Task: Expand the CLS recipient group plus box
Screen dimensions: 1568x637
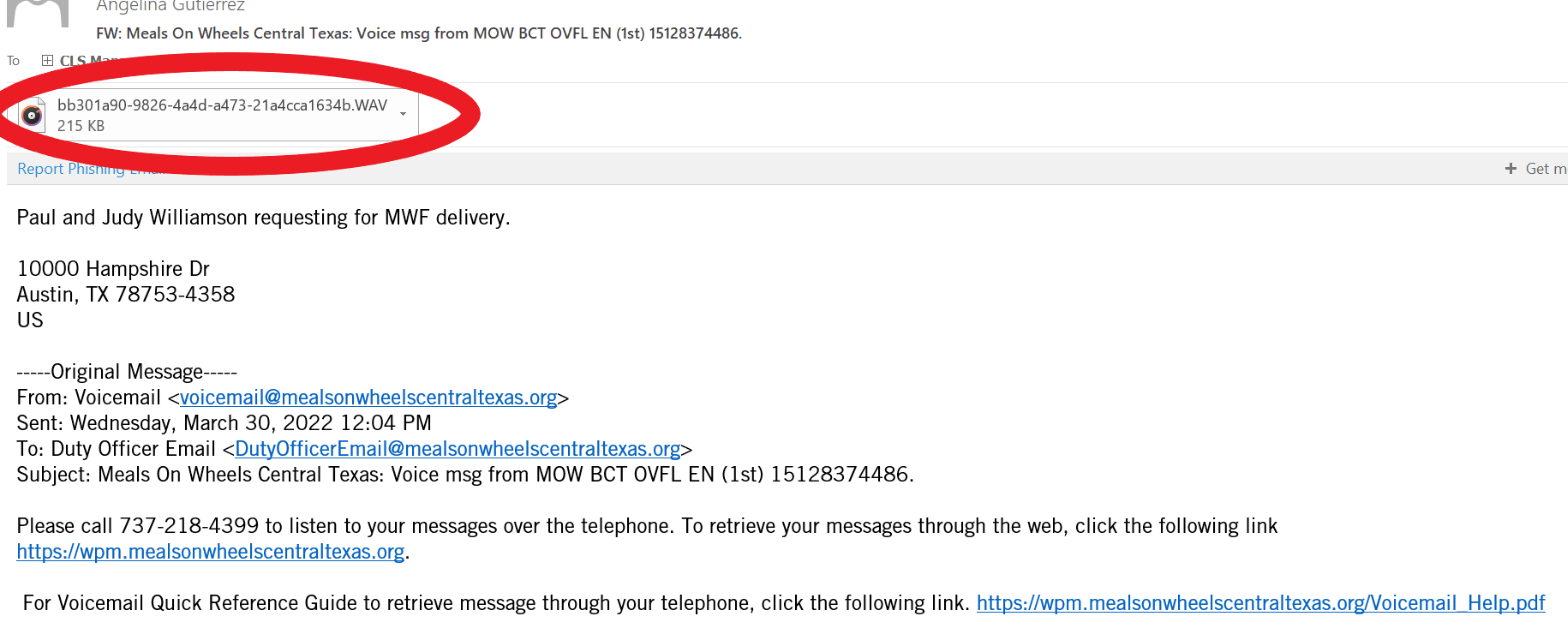Action: (47, 60)
